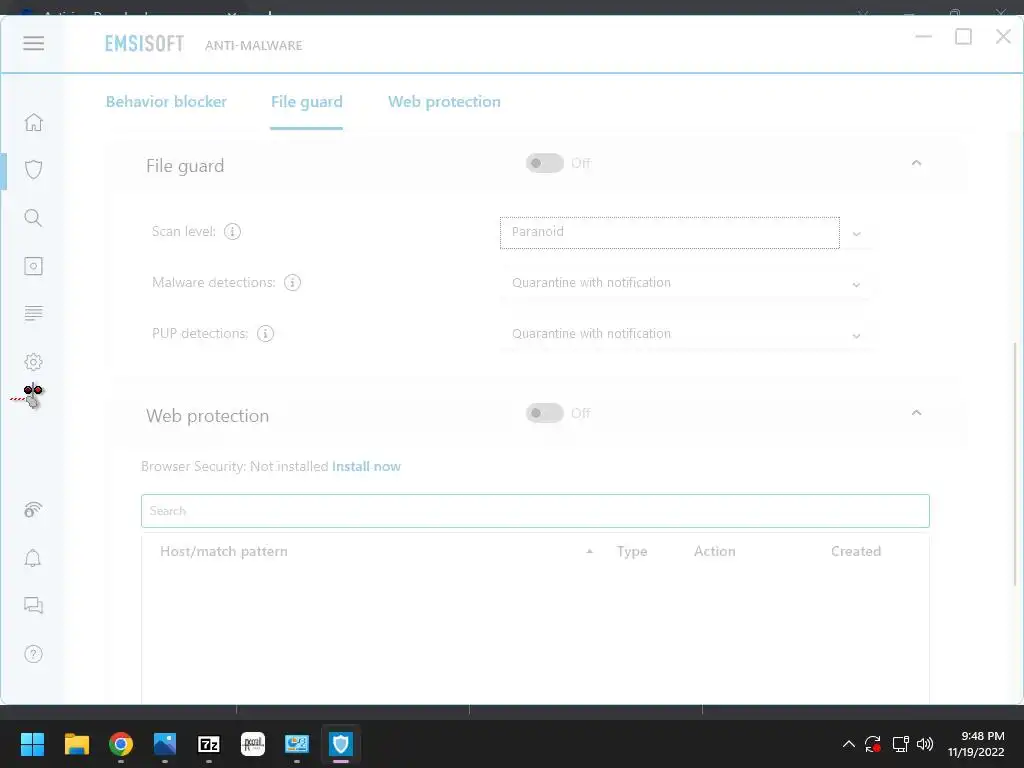1024x768 pixels.
Task: Sort by the Created column
Action: (856, 551)
